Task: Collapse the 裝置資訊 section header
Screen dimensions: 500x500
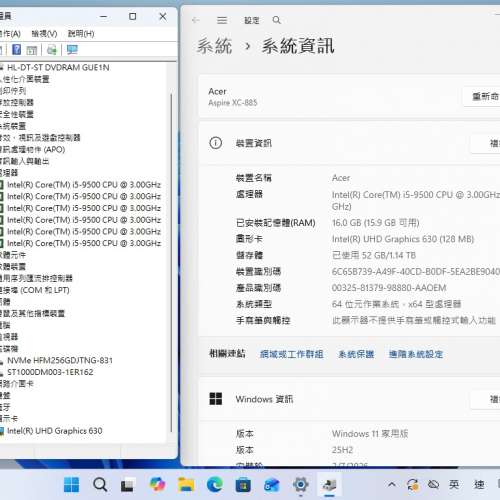Action: (x=349, y=143)
